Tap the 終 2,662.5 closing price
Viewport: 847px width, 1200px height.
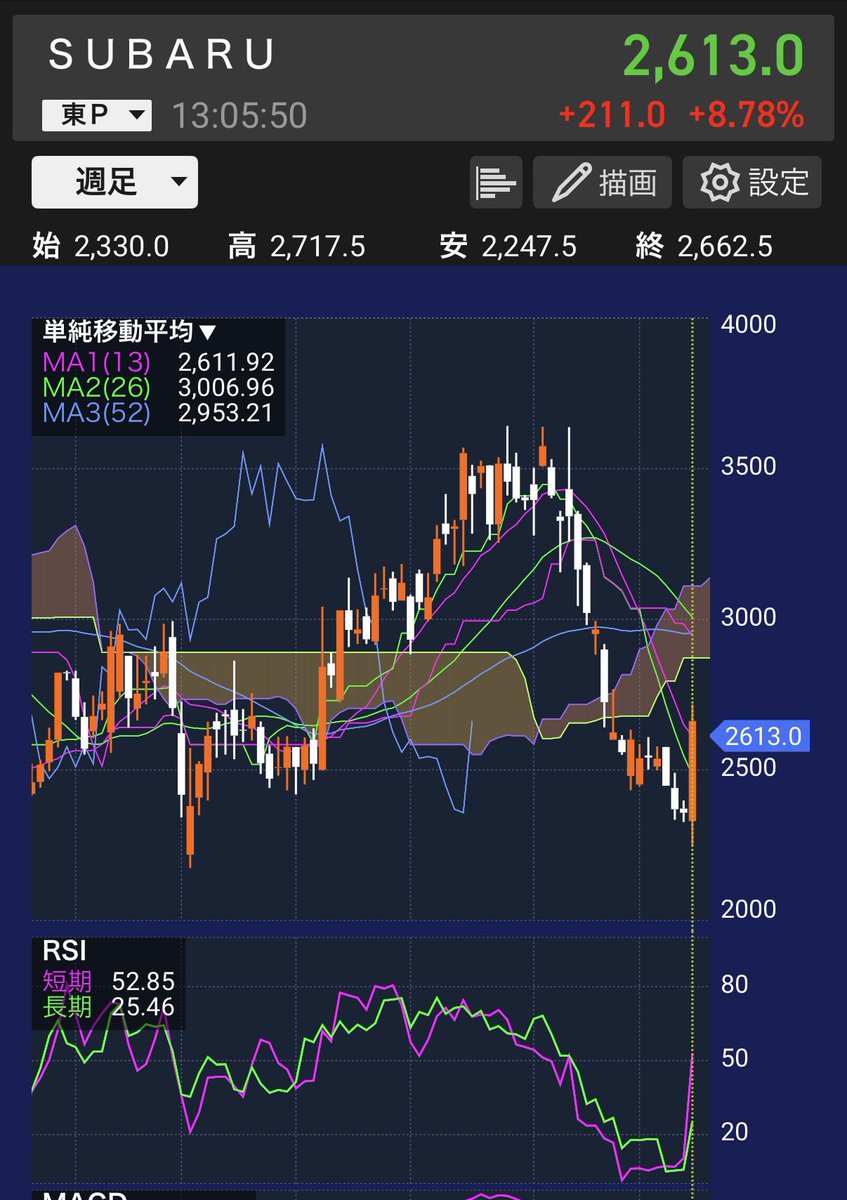point(704,246)
